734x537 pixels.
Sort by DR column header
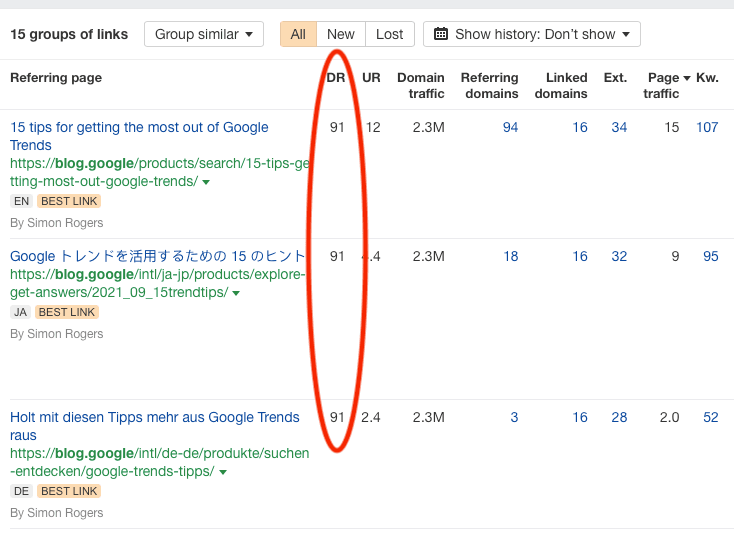tap(336, 78)
